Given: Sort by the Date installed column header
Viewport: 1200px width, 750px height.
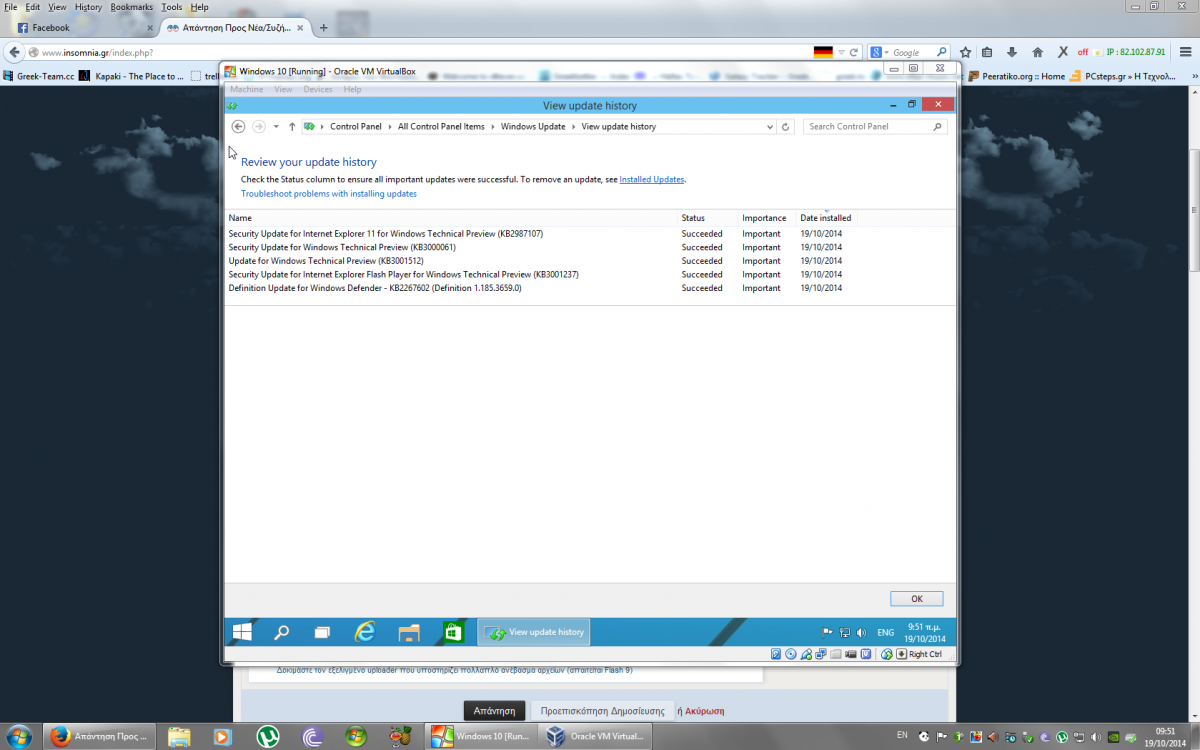Looking at the screenshot, I should point(827,218).
